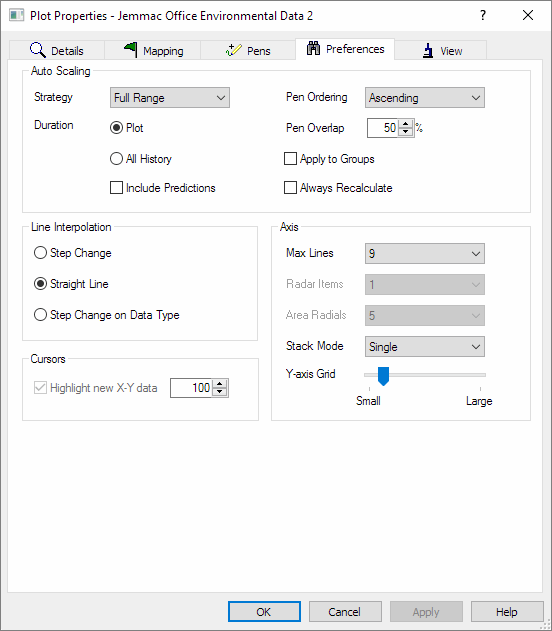The height and width of the screenshot is (631, 552).
Task: Open the Strategy Full Range dropdown
Action: pos(170,98)
